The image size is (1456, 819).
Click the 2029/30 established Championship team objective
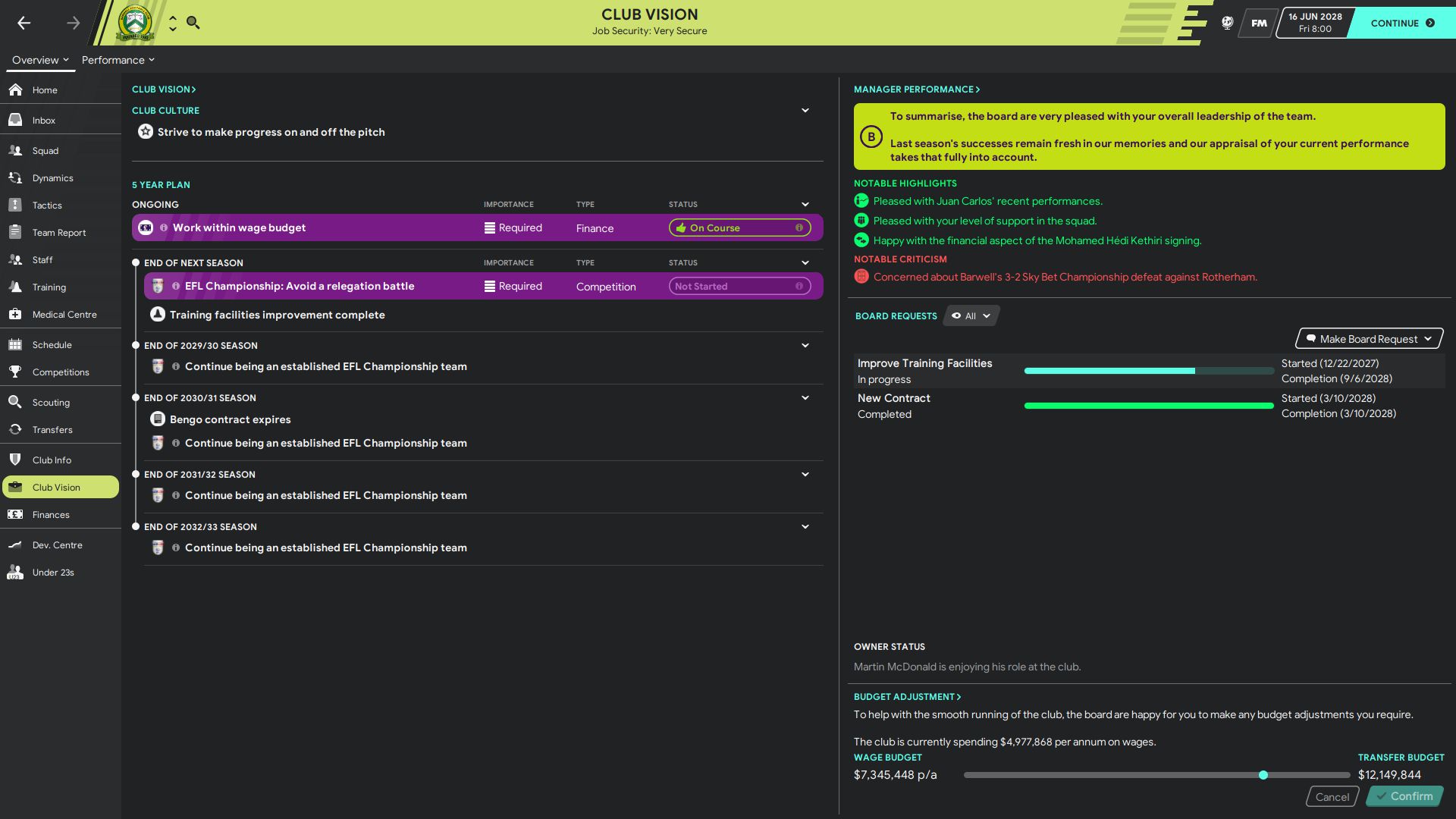[x=326, y=366]
